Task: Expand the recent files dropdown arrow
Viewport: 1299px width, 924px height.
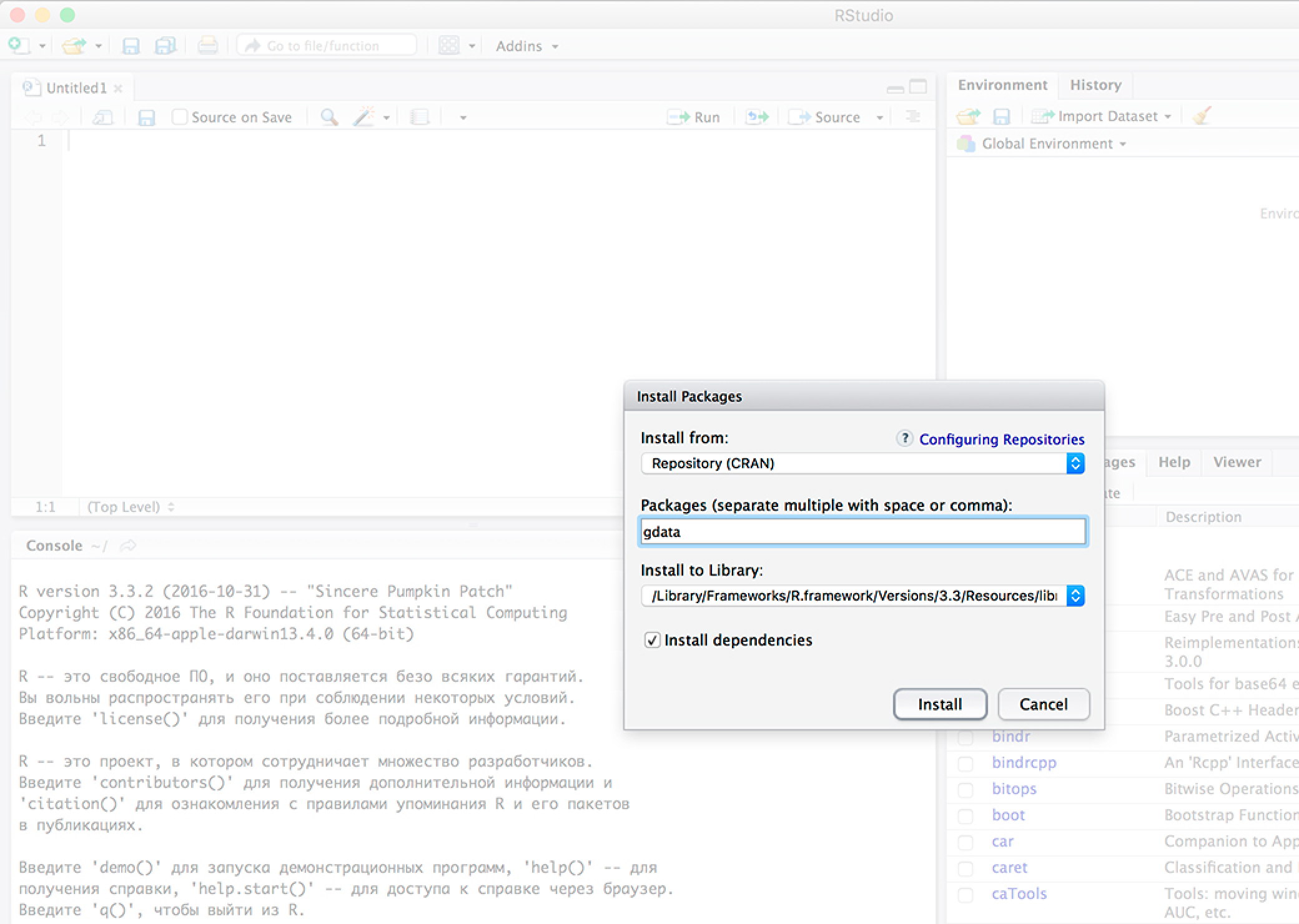Action: click(x=98, y=46)
